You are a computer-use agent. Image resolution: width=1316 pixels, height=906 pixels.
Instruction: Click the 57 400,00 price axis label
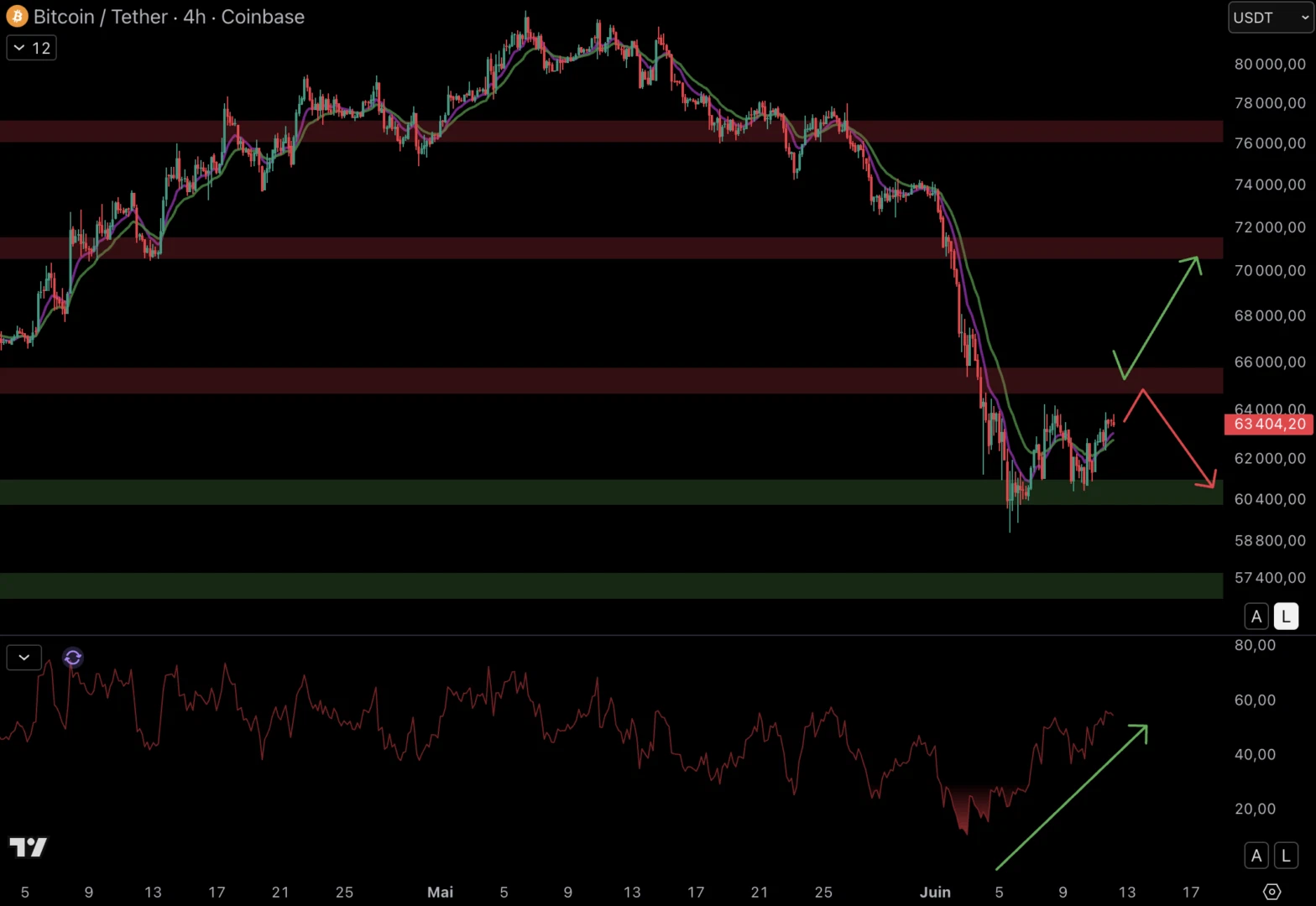tap(1270, 577)
